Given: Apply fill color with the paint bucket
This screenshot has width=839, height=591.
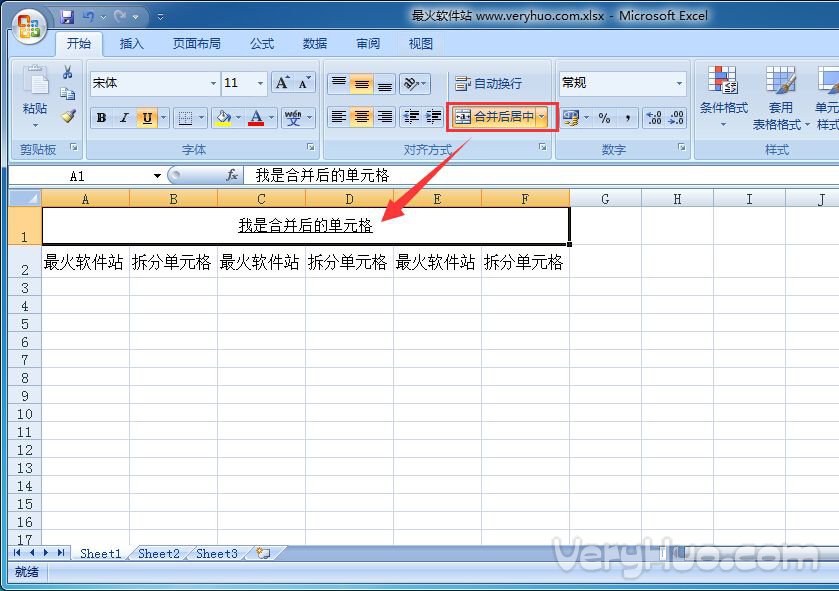Looking at the screenshot, I should pyautogui.click(x=223, y=118).
